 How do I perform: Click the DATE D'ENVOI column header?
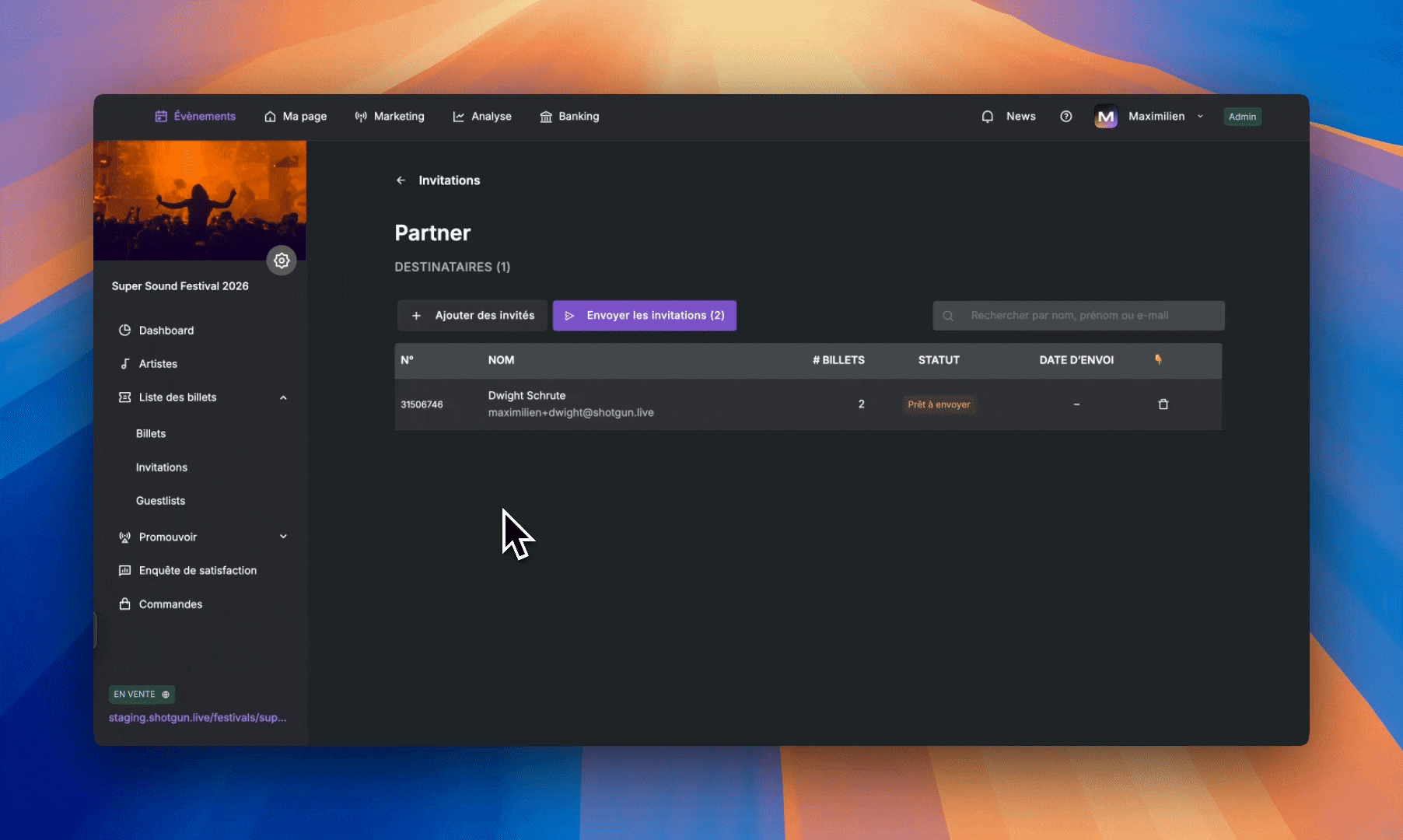1076,359
